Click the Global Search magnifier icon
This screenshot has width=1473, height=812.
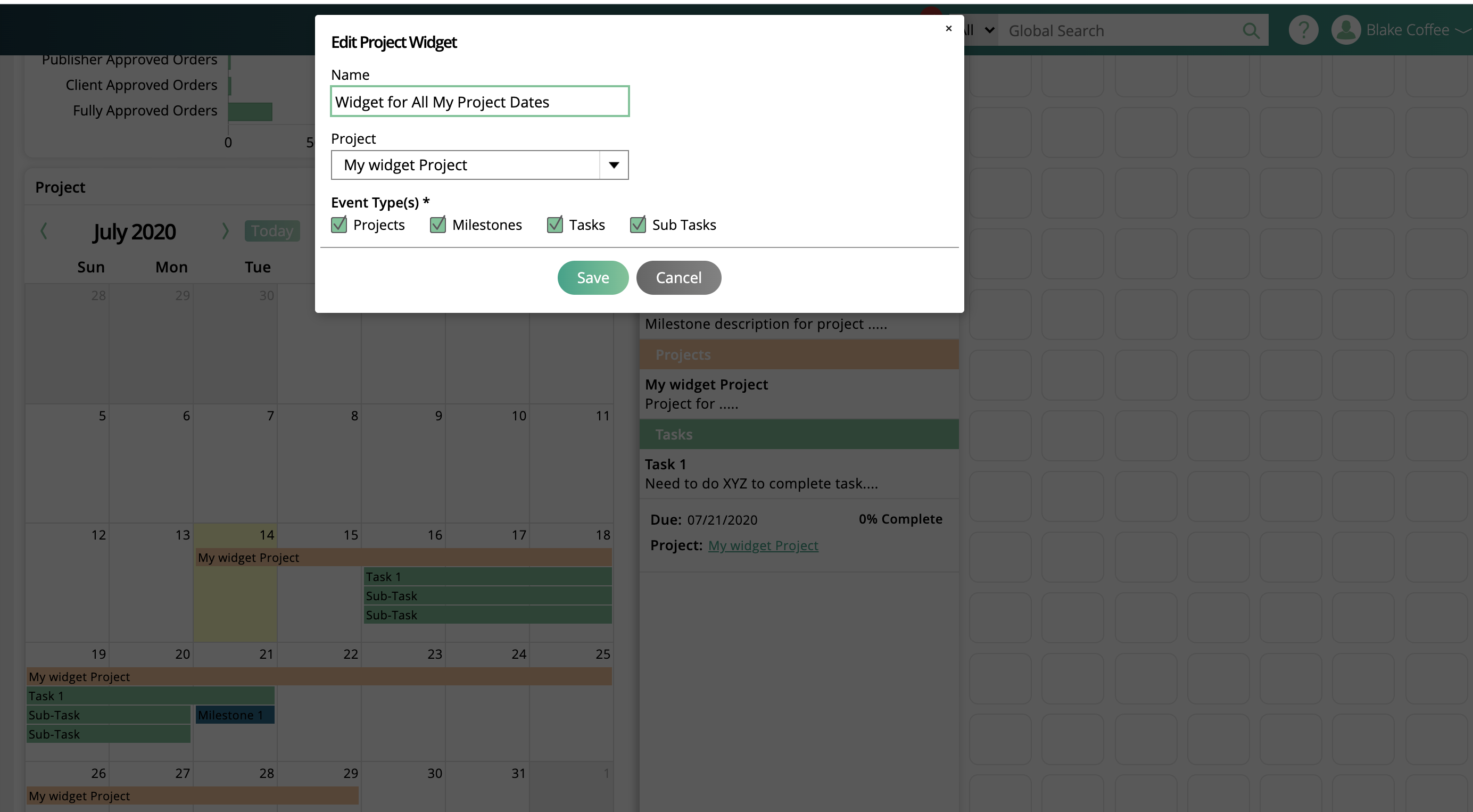(x=1251, y=30)
